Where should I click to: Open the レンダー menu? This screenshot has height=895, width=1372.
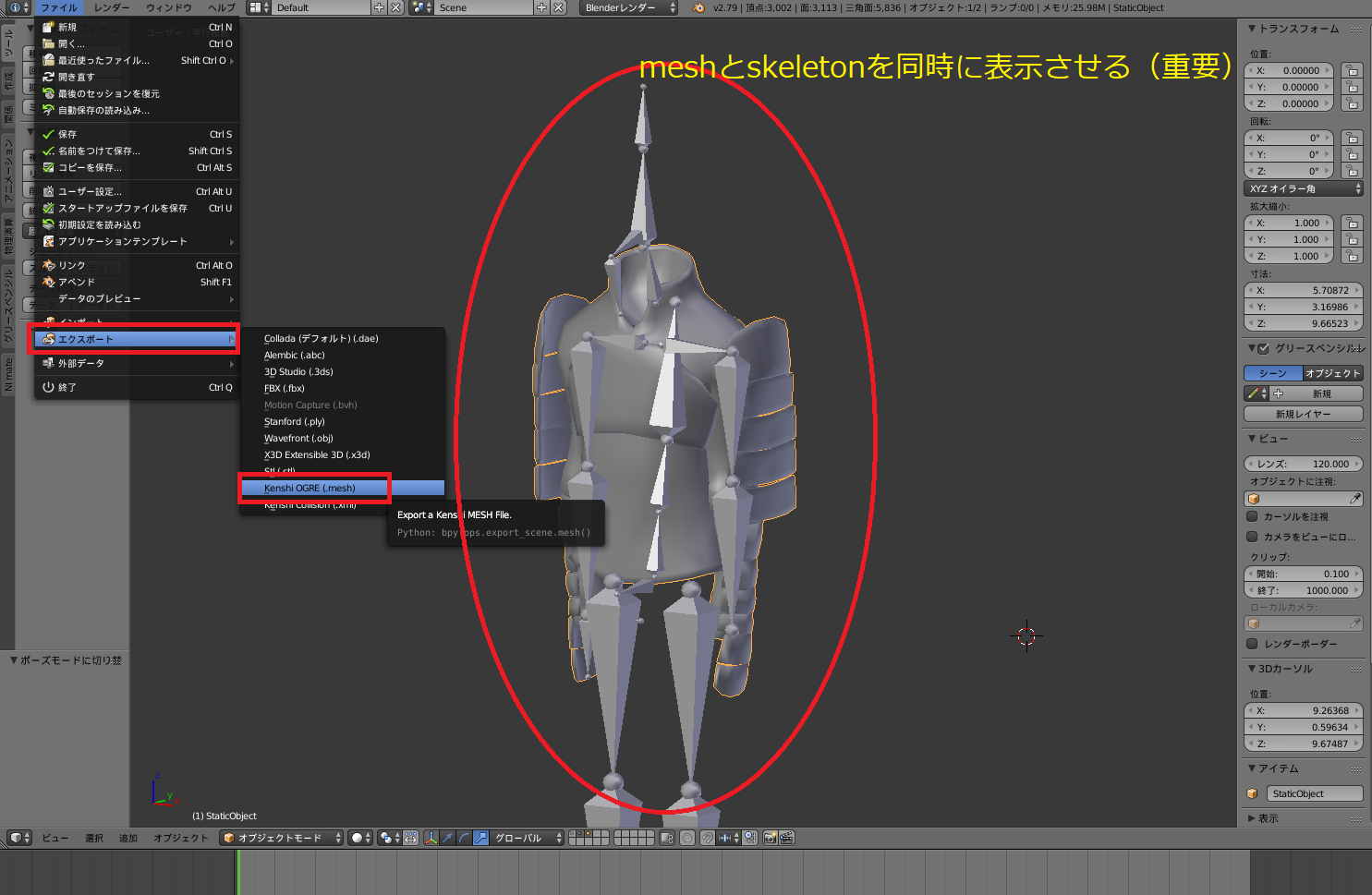[x=112, y=7]
